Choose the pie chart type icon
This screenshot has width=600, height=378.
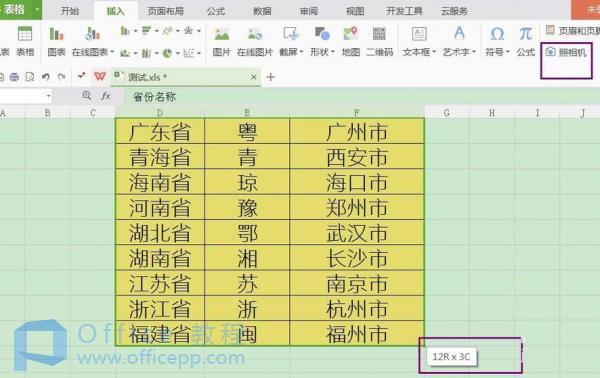pyautogui.click(x=167, y=53)
